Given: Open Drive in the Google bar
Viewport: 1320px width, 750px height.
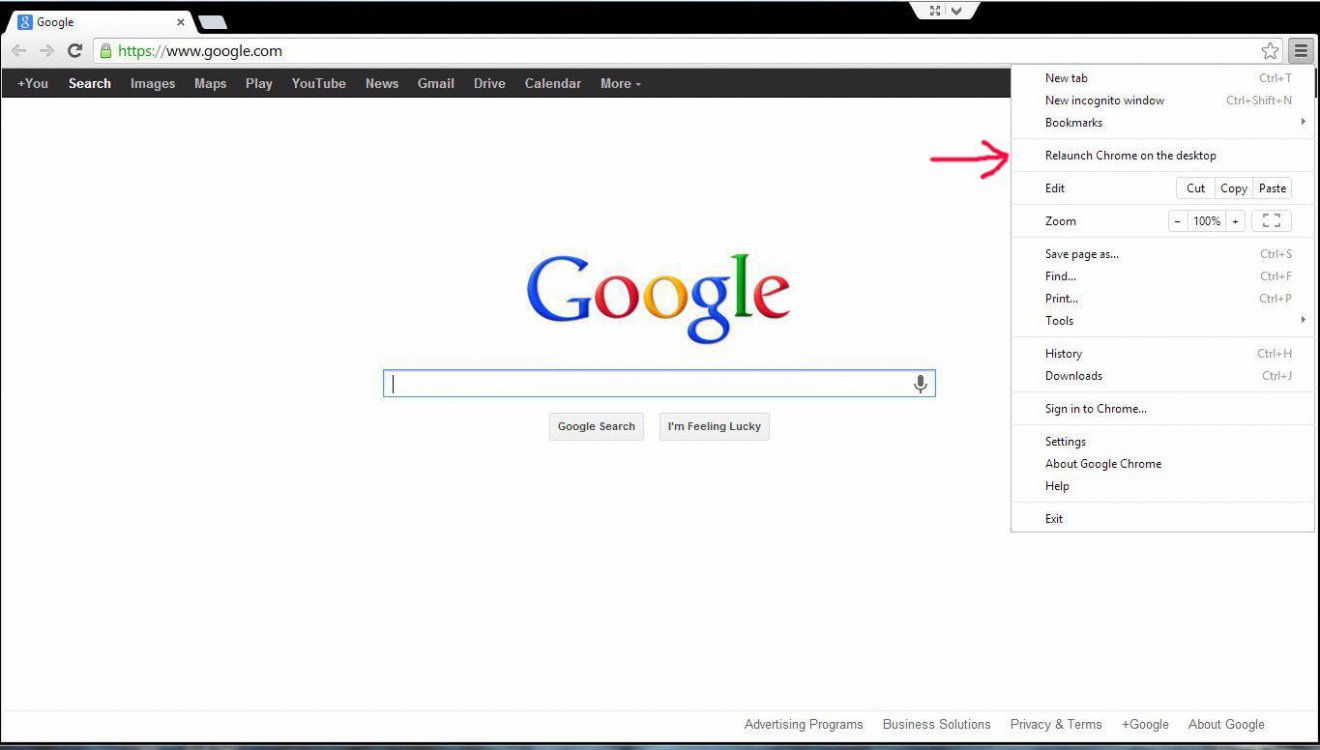Looking at the screenshot, I should (x=490, y=84).
